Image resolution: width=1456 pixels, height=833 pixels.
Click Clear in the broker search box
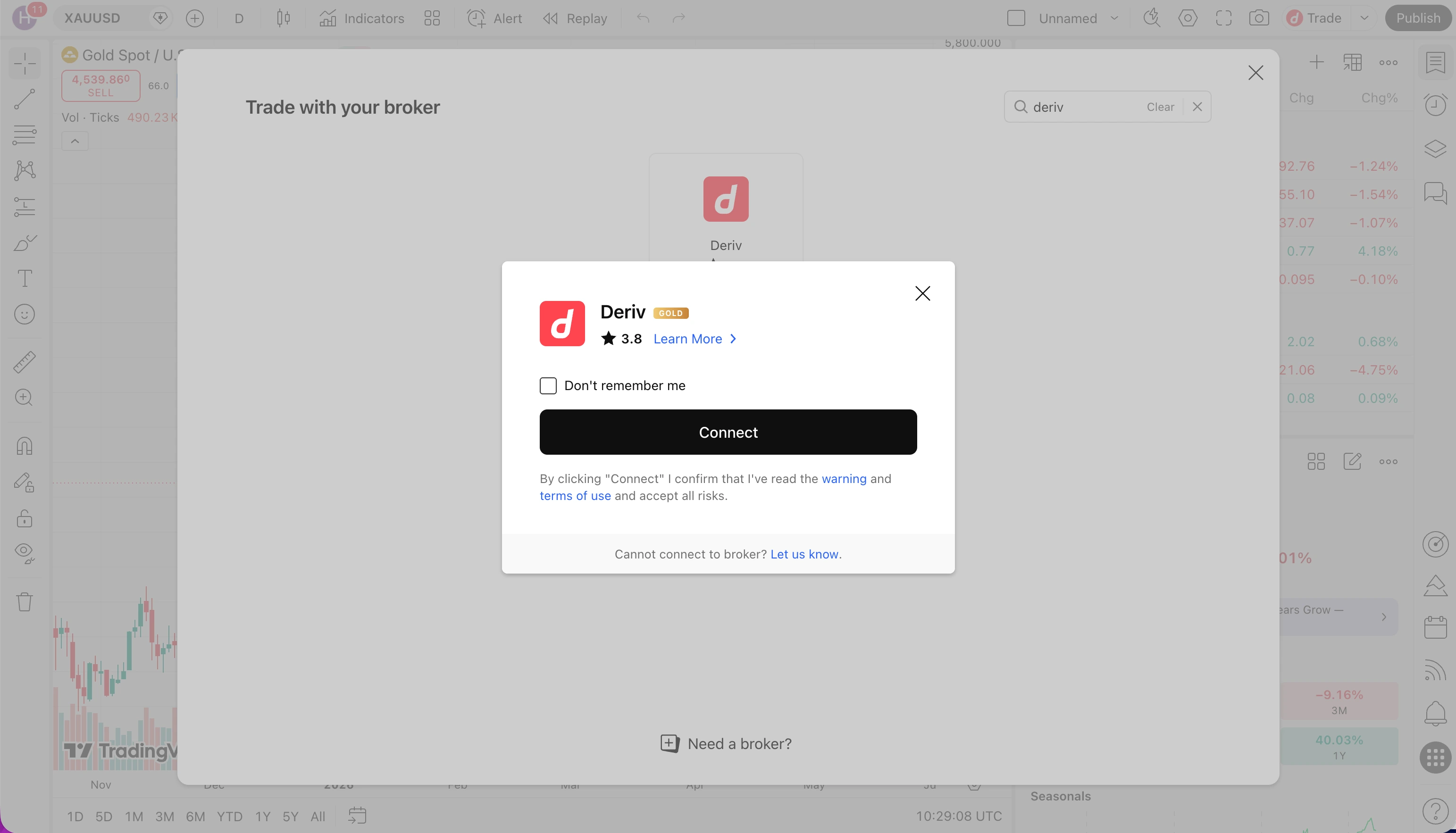point(1160,107)
